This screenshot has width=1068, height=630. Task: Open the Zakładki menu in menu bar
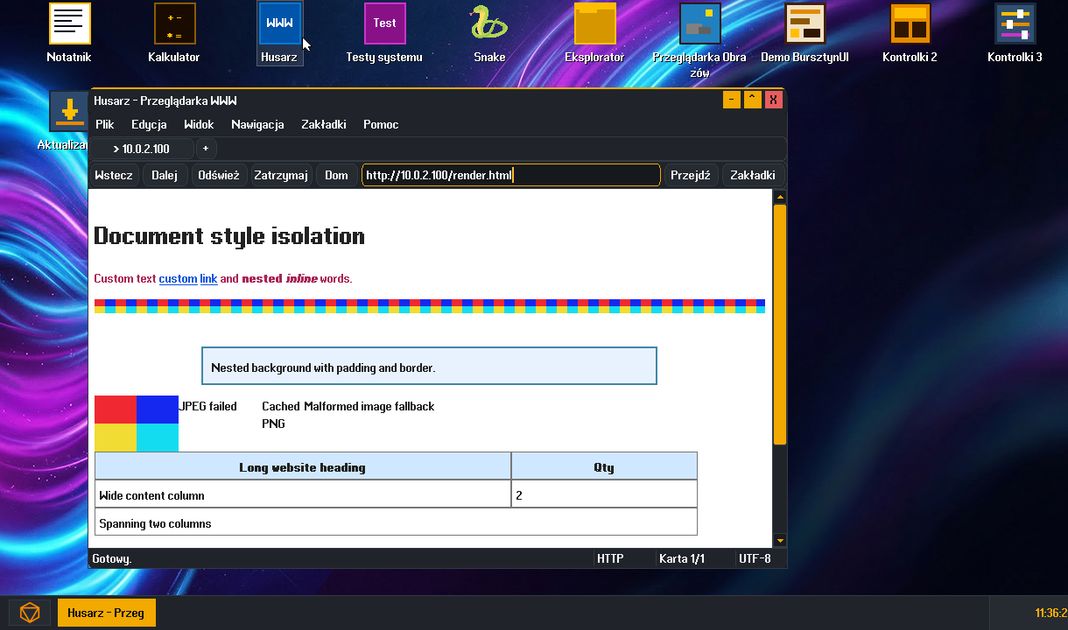(324, 125)
